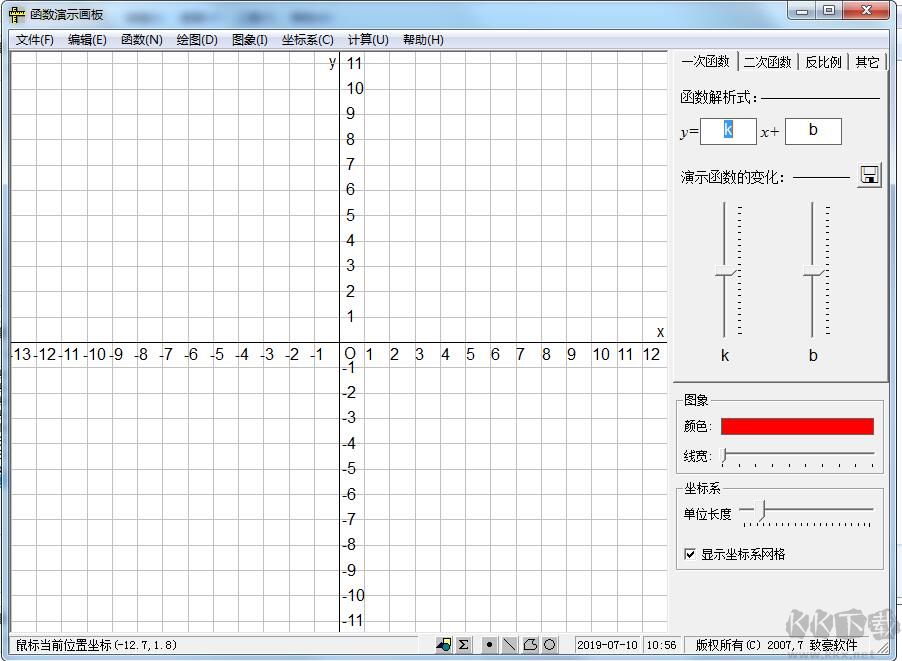Open the 反比例 tab
The width and height of the screenshot is (902, 661).
coord(824,61)
